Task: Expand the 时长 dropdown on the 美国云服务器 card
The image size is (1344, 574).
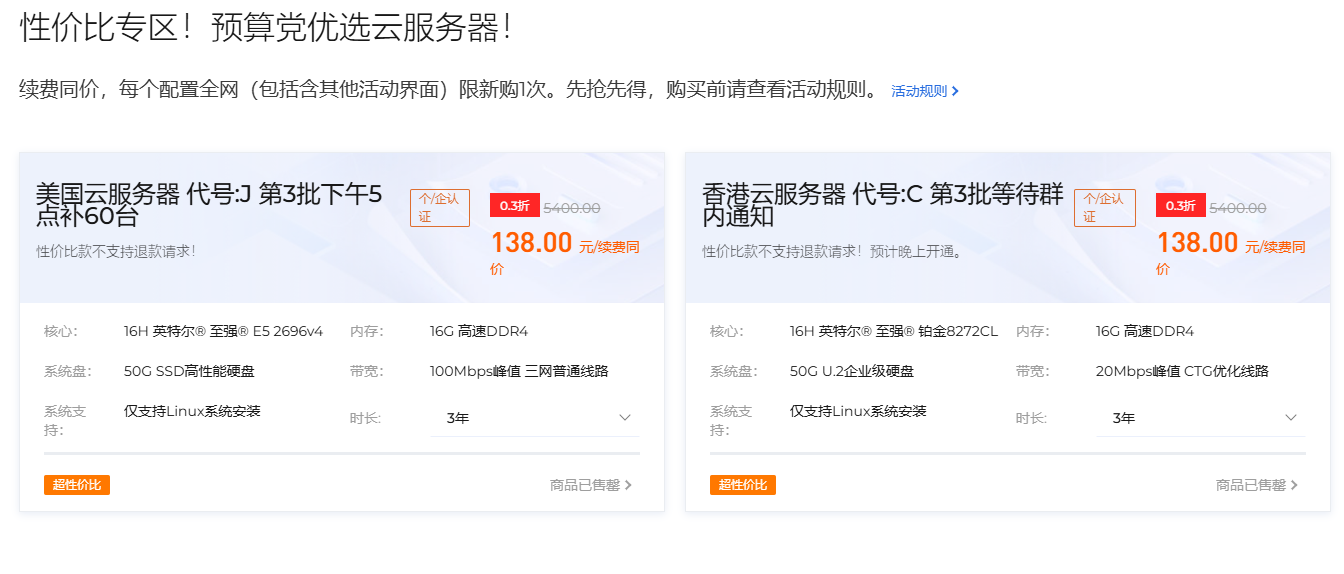Action: pyautogui.click(x=539, y=418)
